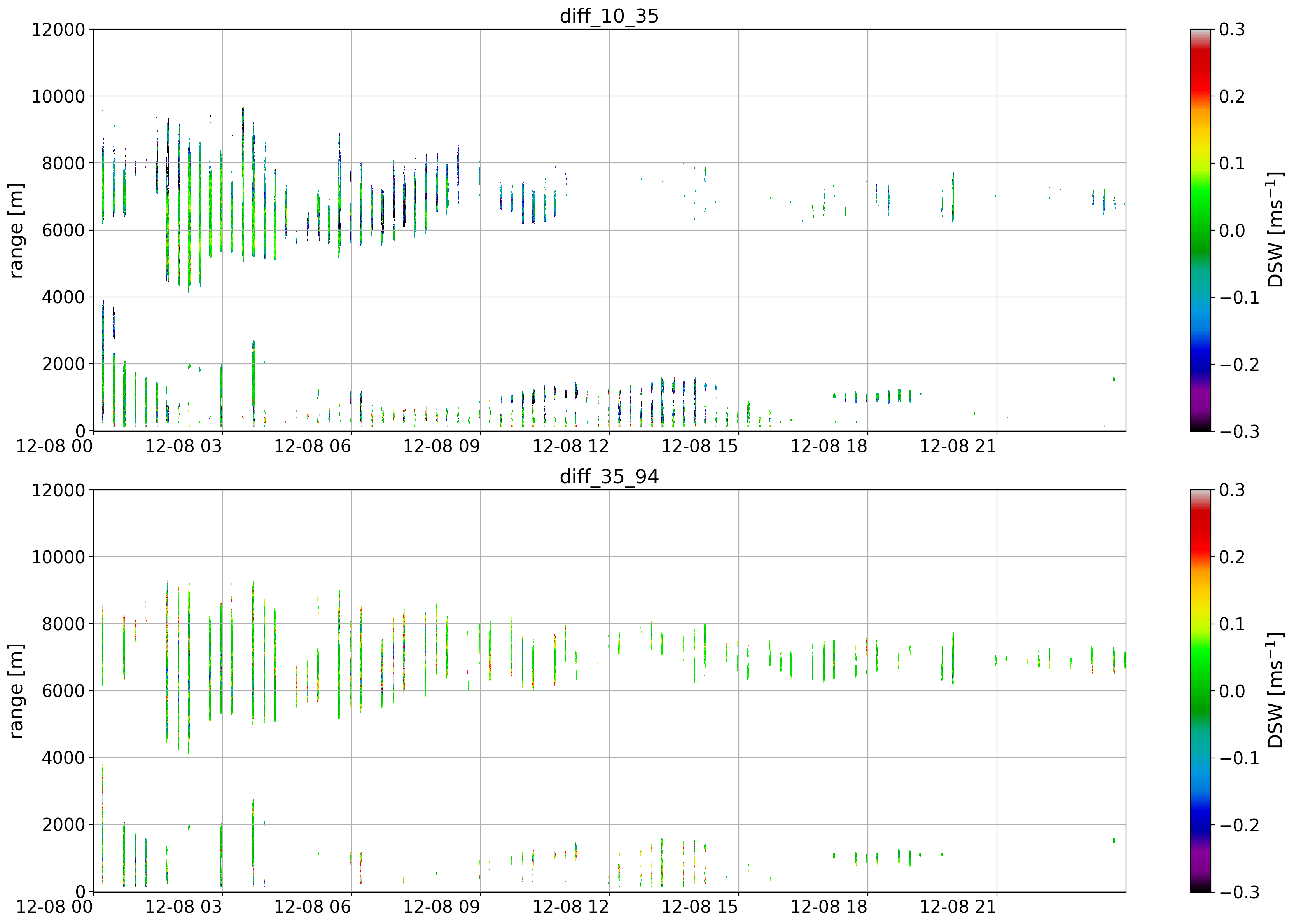Click the 12-08 06 x-tick under top plot
The width and height of the screenshot is (1294, 924).
tap(312, 446)
